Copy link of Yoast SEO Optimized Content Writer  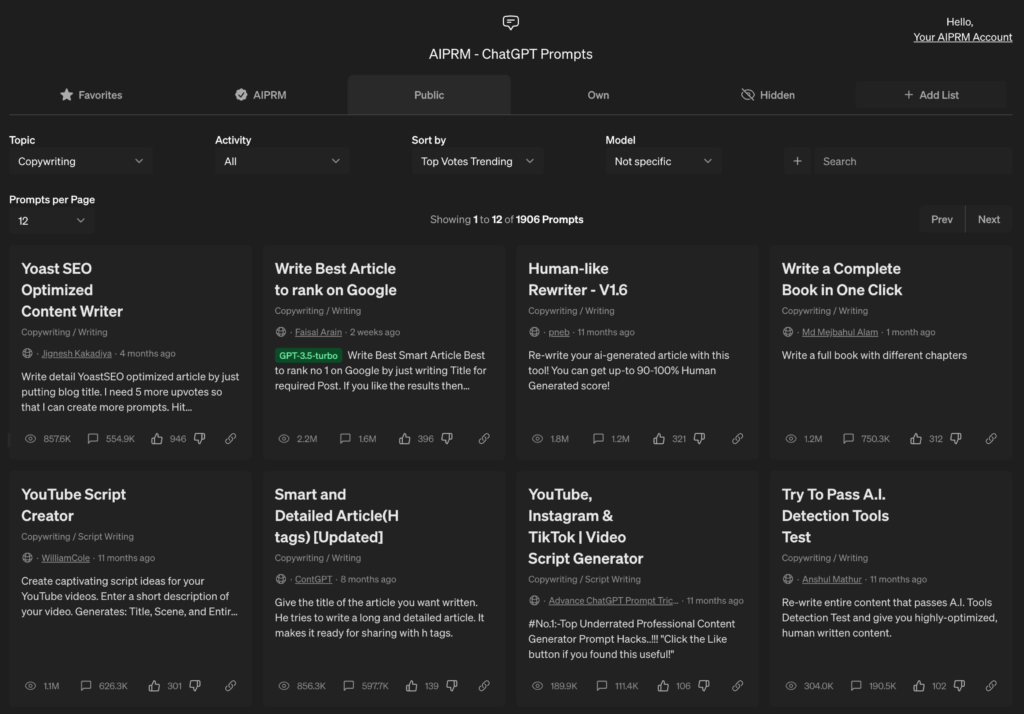click(231, 438)
